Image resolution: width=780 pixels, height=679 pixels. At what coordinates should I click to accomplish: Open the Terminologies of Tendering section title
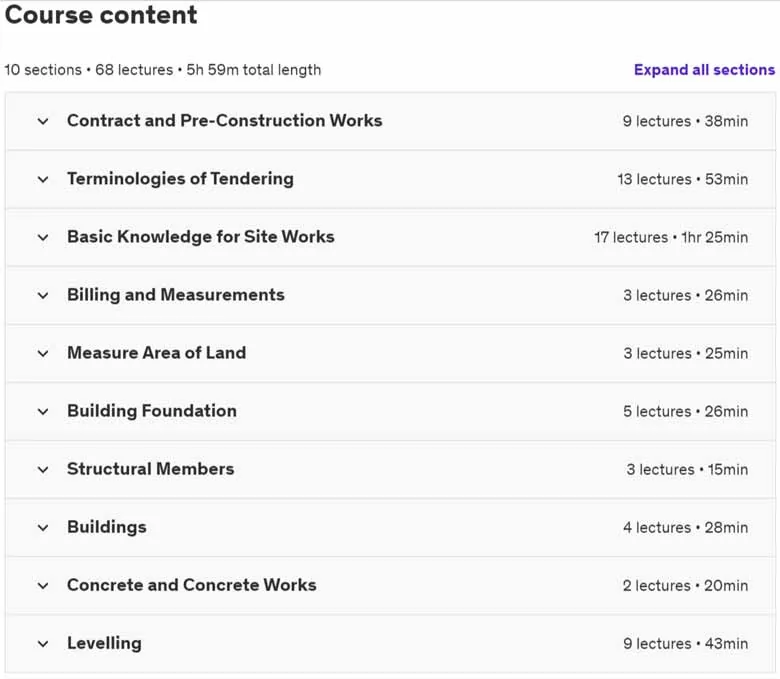[x=180, y=179]
